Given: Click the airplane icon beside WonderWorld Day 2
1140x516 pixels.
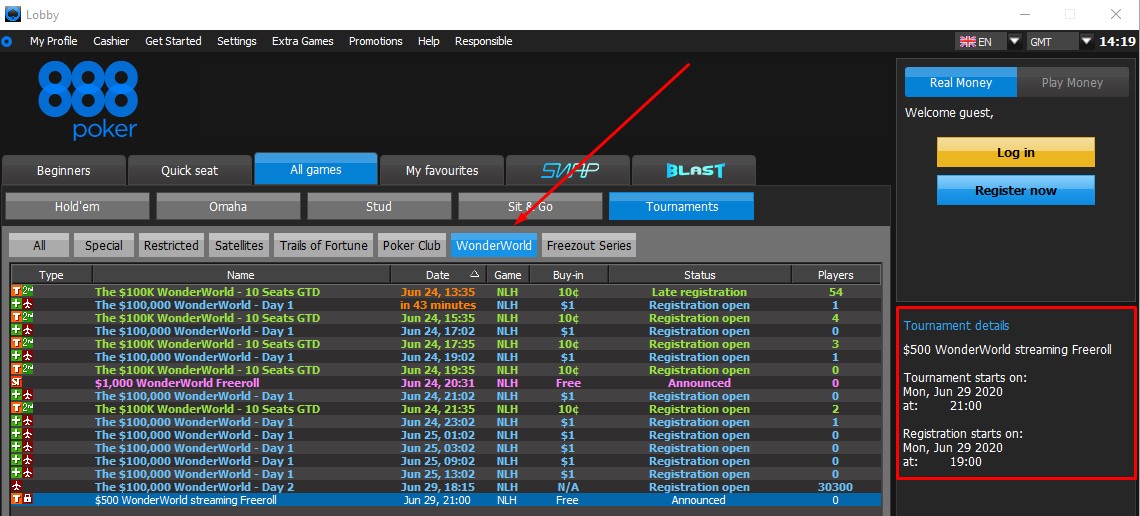Looking at the screenshot, I should (17, 487).
